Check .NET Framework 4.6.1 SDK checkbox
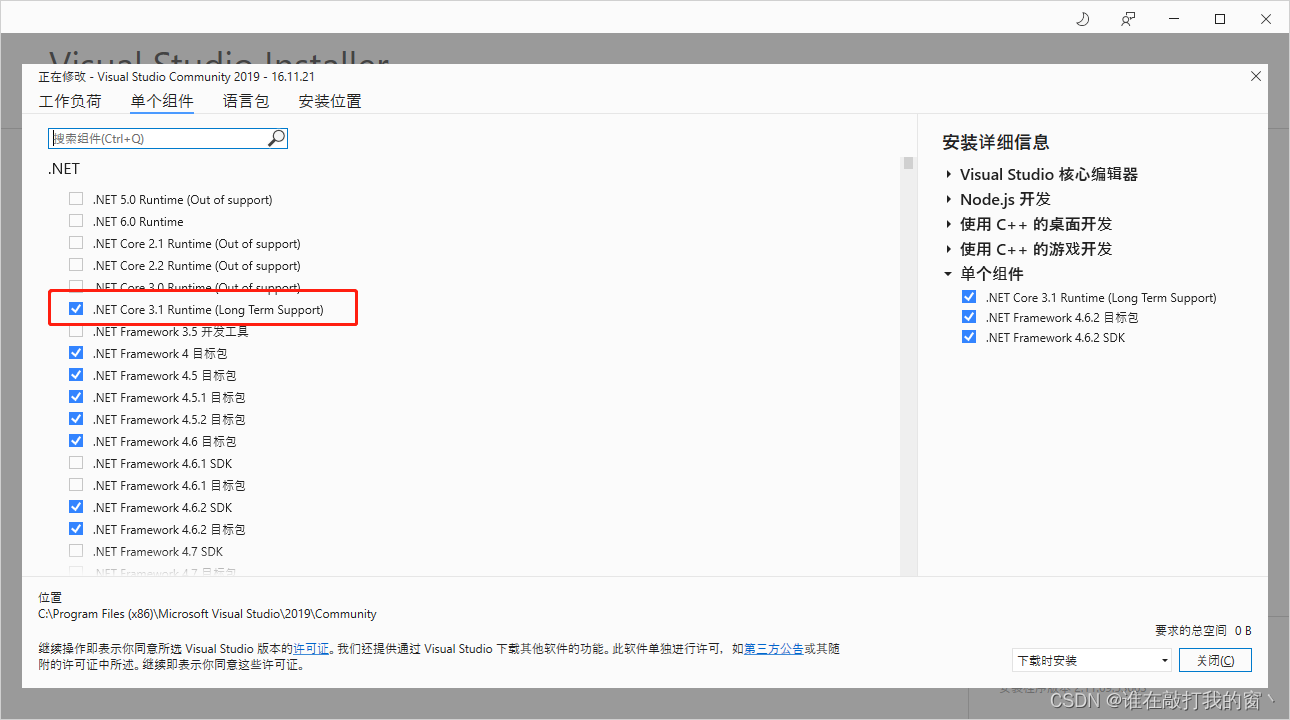The image size is (1290, 720). point(76,463)
